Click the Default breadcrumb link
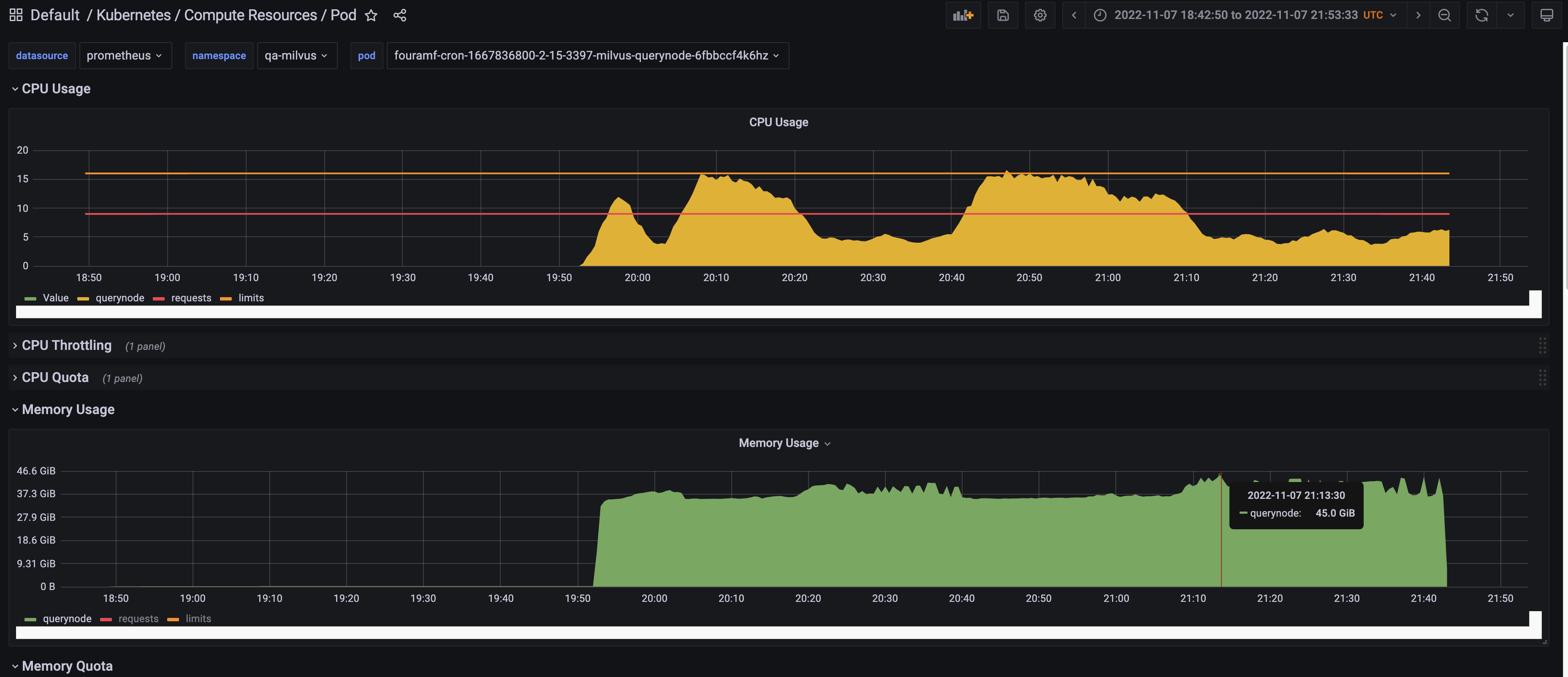1568x677 pixels. pyautogui.click(x=54, y=15)
